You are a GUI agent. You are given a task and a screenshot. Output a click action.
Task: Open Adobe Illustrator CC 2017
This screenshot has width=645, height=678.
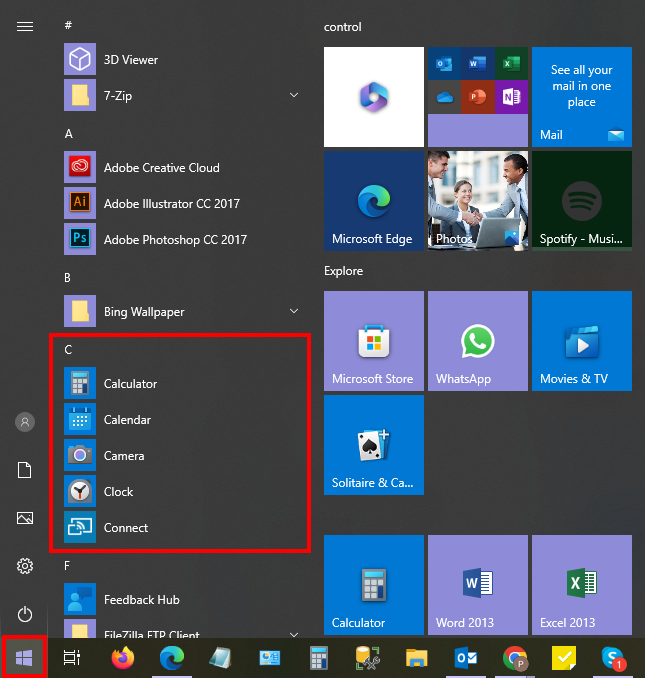tap(181, 203)
